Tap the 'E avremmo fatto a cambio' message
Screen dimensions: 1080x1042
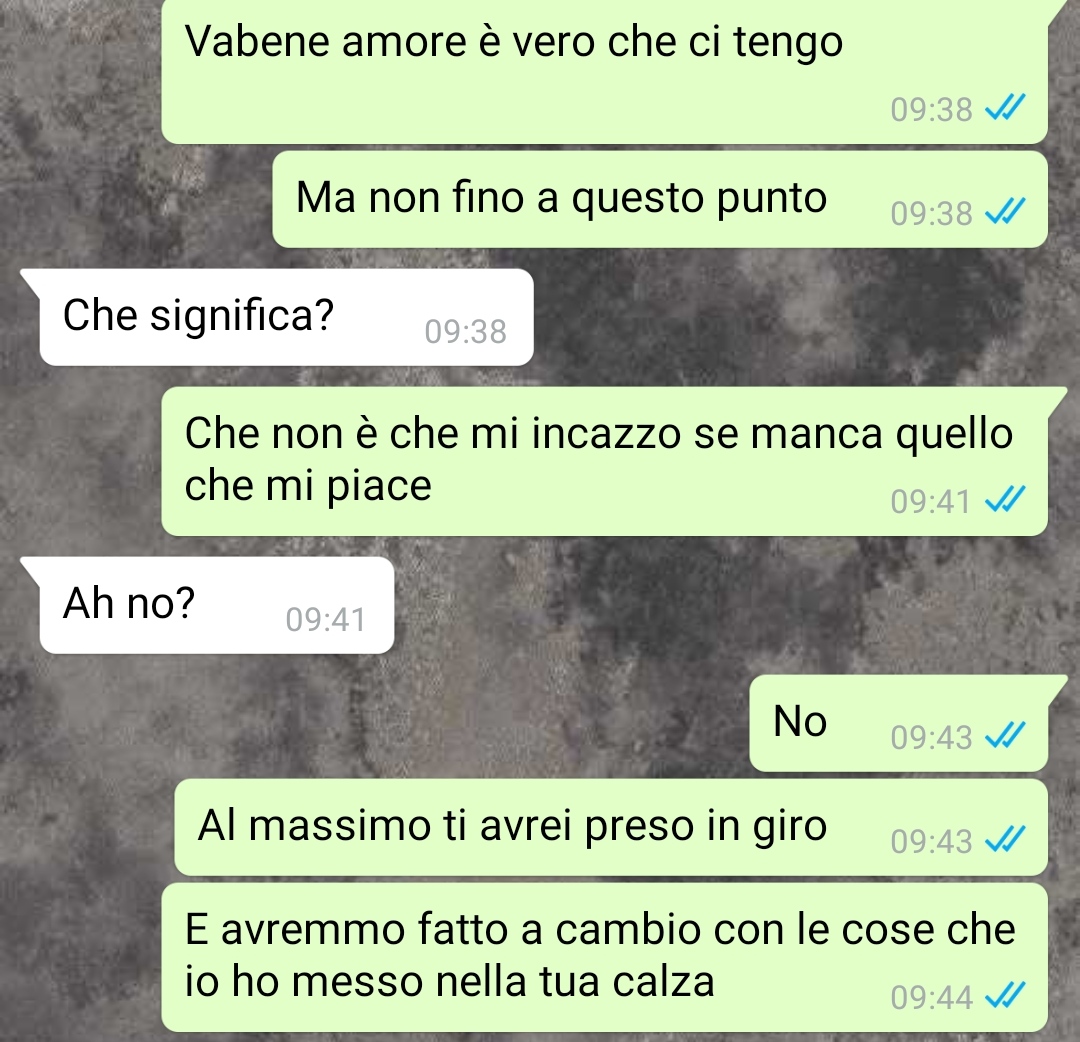click(604, 957)
